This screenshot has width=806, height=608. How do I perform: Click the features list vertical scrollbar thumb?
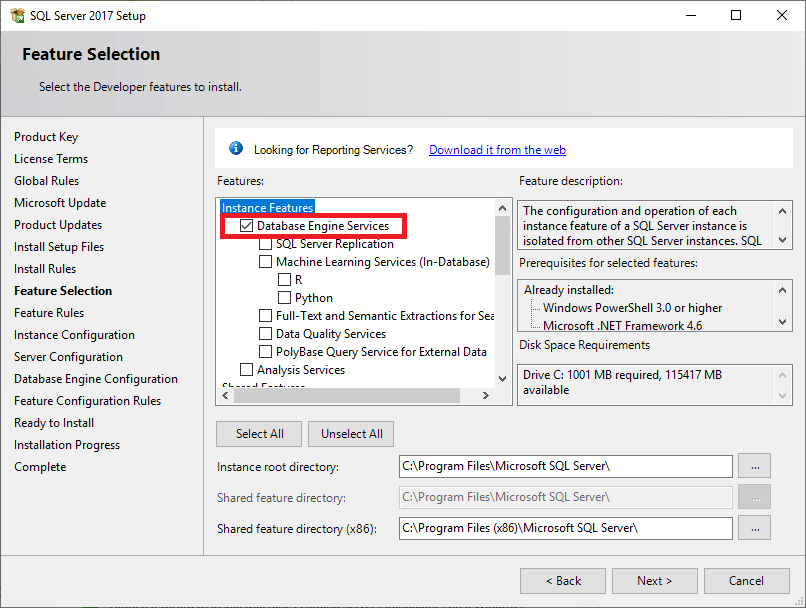point(503,246)
